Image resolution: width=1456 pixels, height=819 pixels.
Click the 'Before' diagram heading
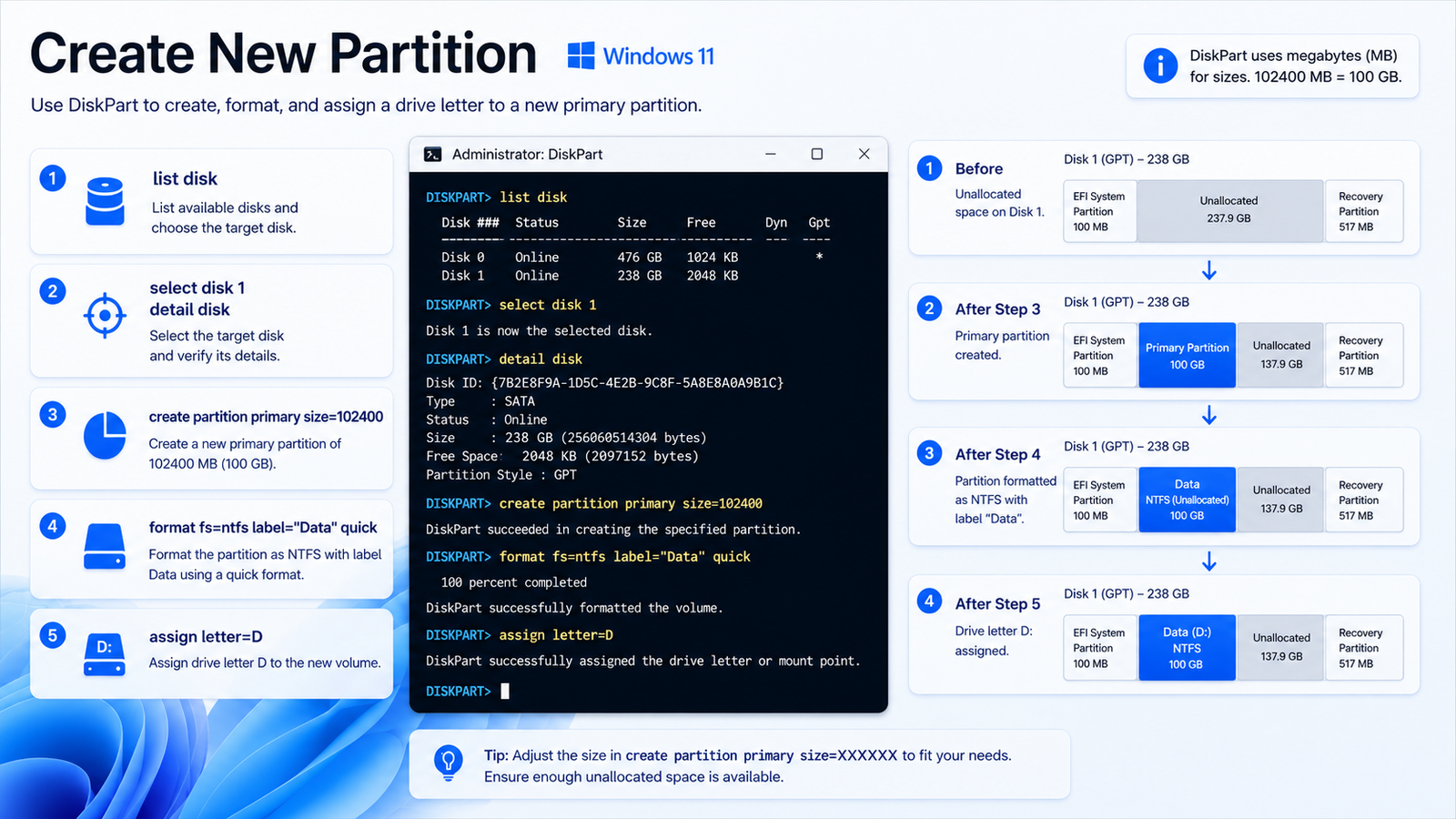click(979, 168)
